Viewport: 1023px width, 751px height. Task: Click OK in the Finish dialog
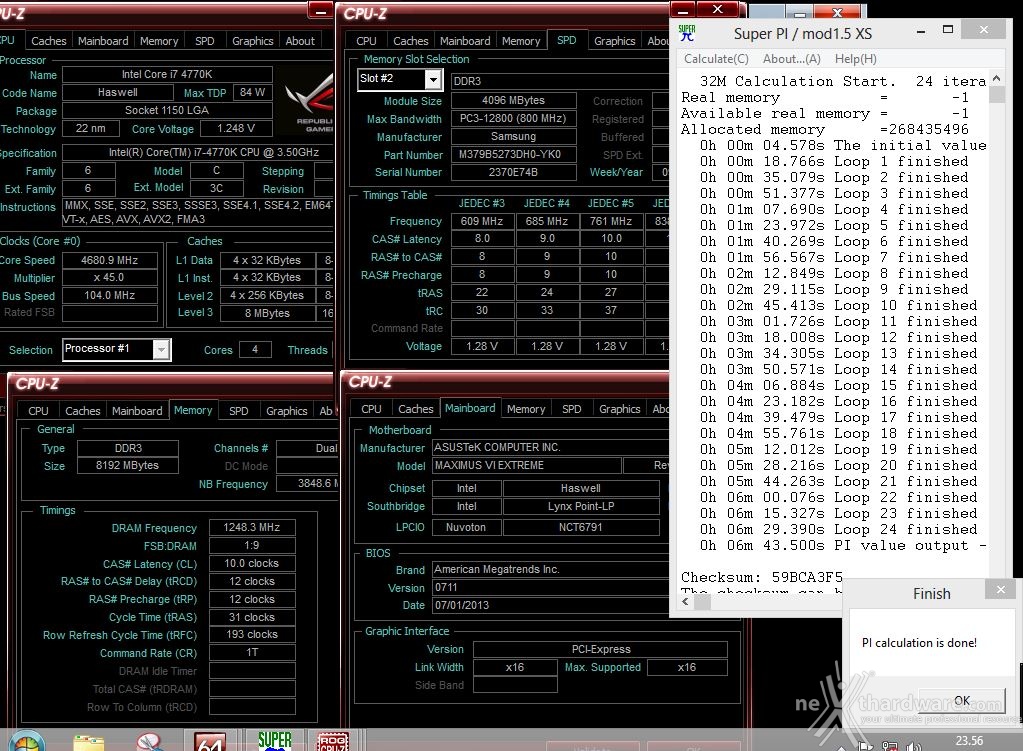tap(961, 700)
